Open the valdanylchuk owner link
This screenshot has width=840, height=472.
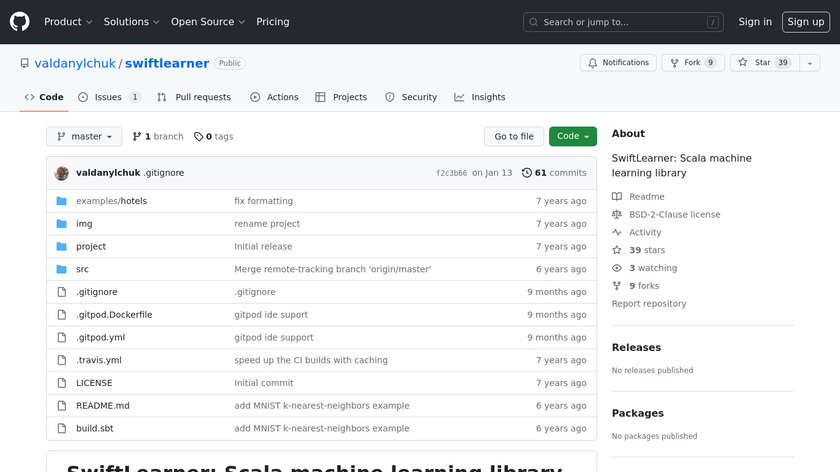click(75, 63)
